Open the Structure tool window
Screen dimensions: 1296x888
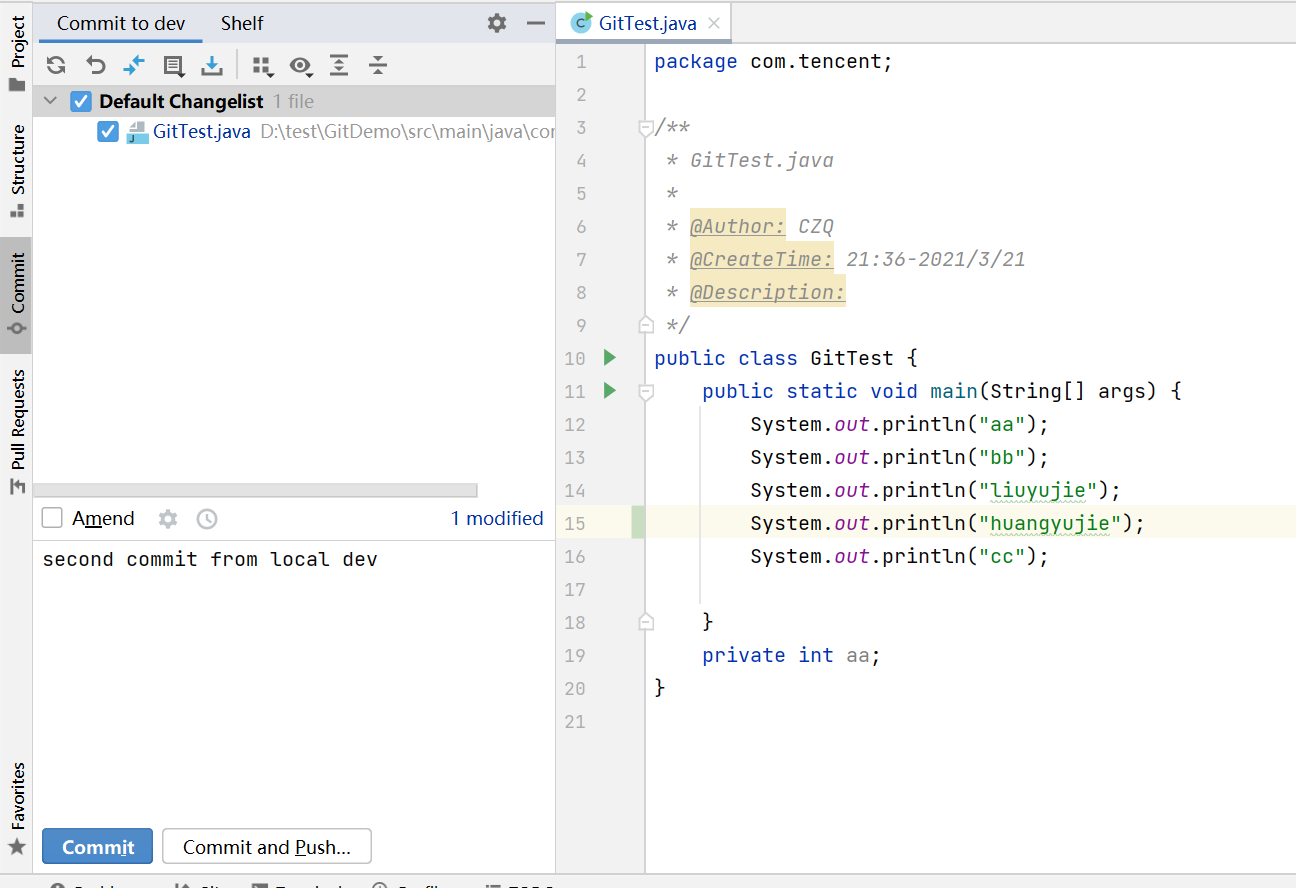pyautogui.click(x=17, y=170)
